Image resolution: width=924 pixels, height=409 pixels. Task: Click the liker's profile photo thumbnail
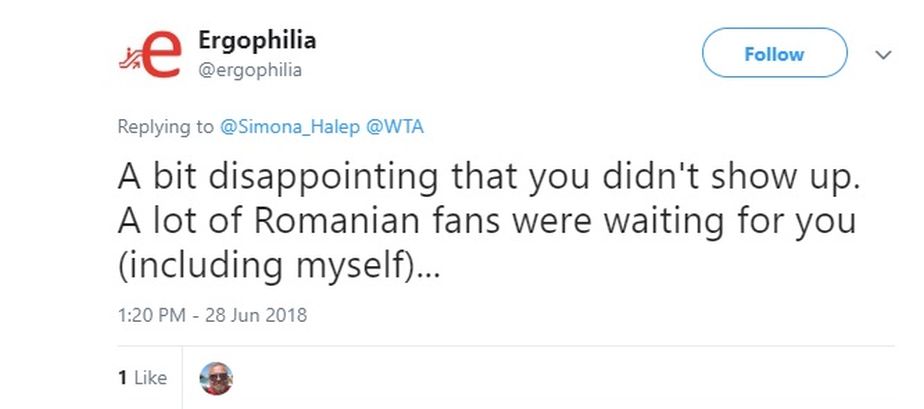point(216,377)
